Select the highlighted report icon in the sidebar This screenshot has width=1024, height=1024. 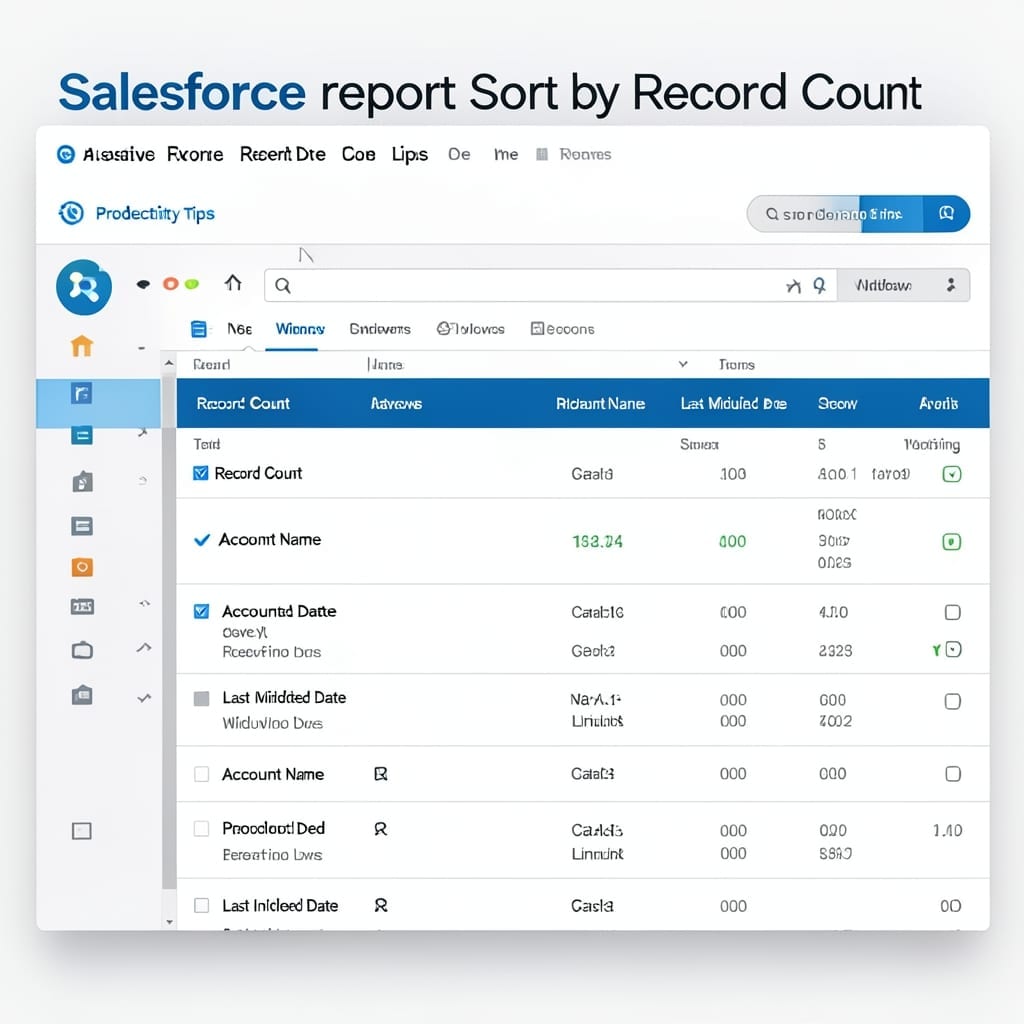pos(82,394)
